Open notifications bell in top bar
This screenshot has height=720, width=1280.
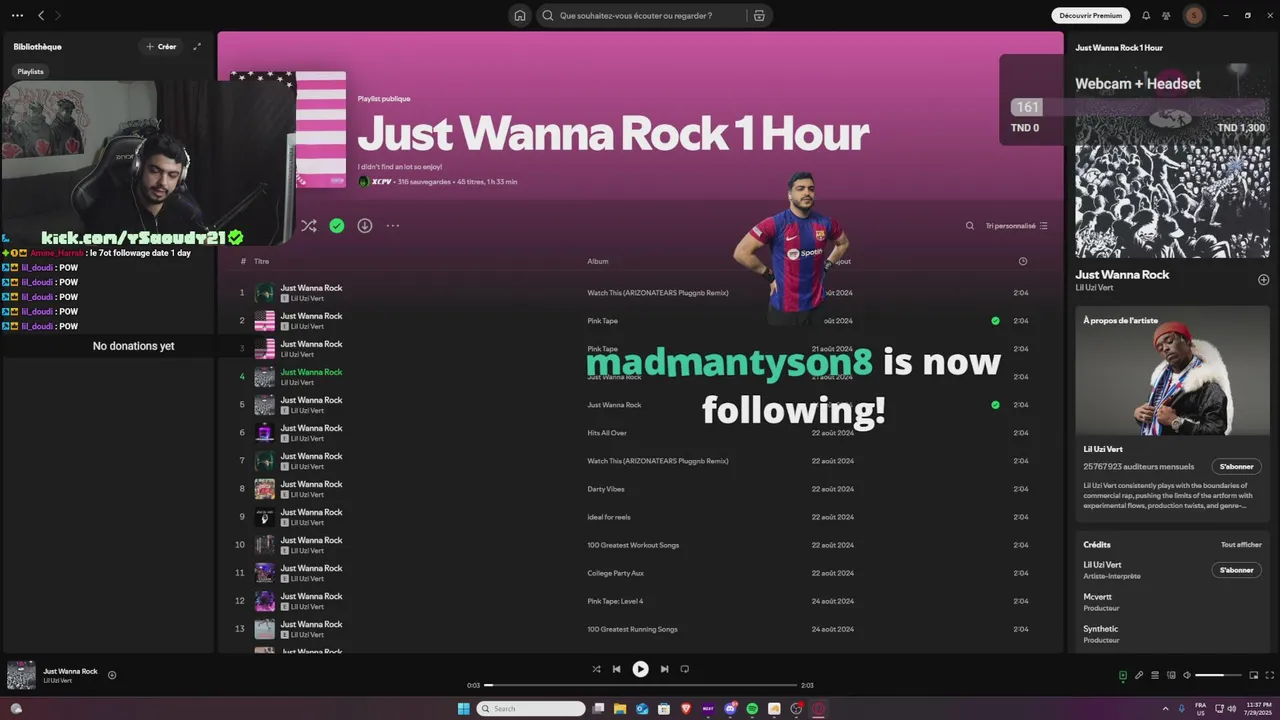click(x=1146, y=16)
